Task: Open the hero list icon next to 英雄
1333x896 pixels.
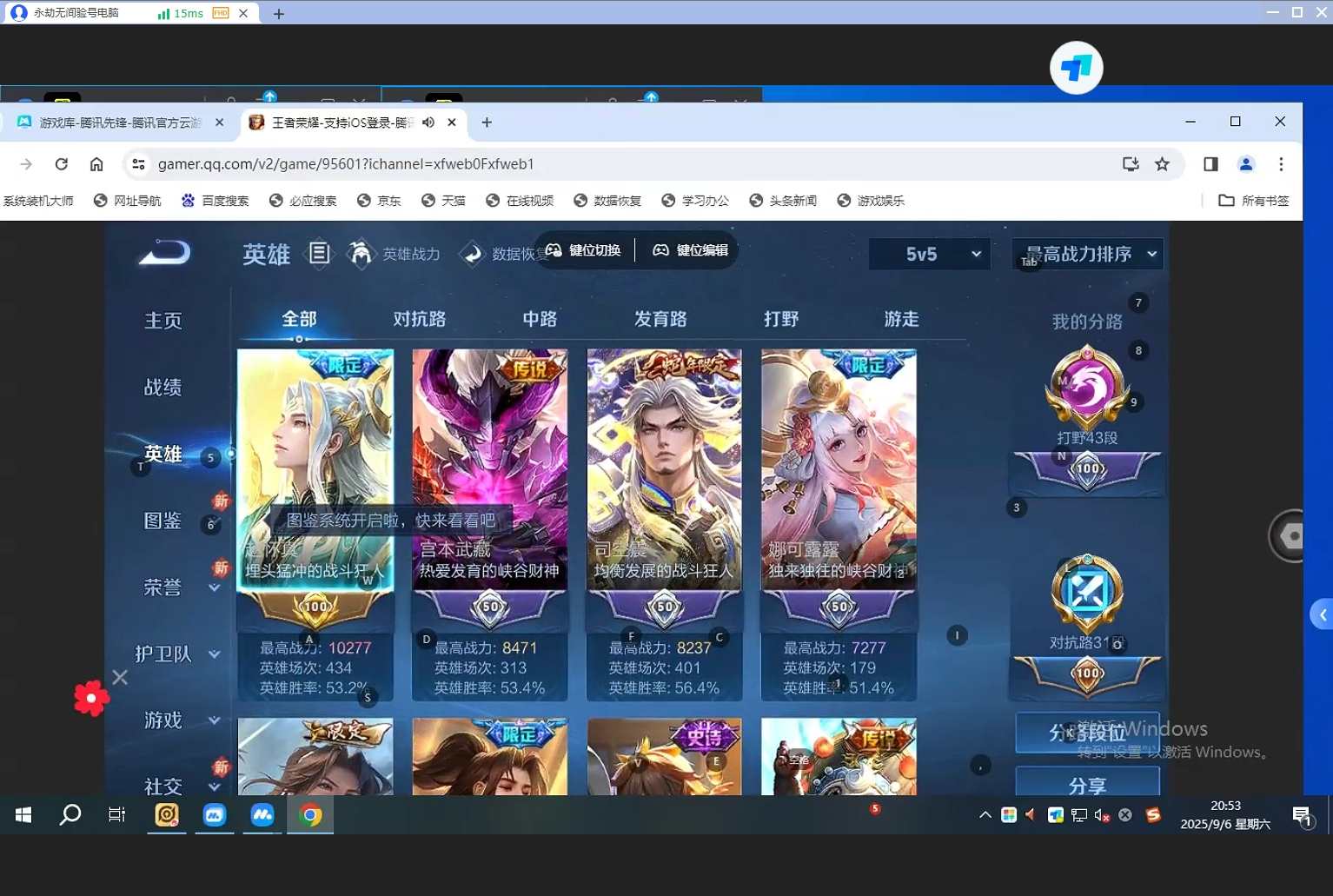Action: pos(320,254)
